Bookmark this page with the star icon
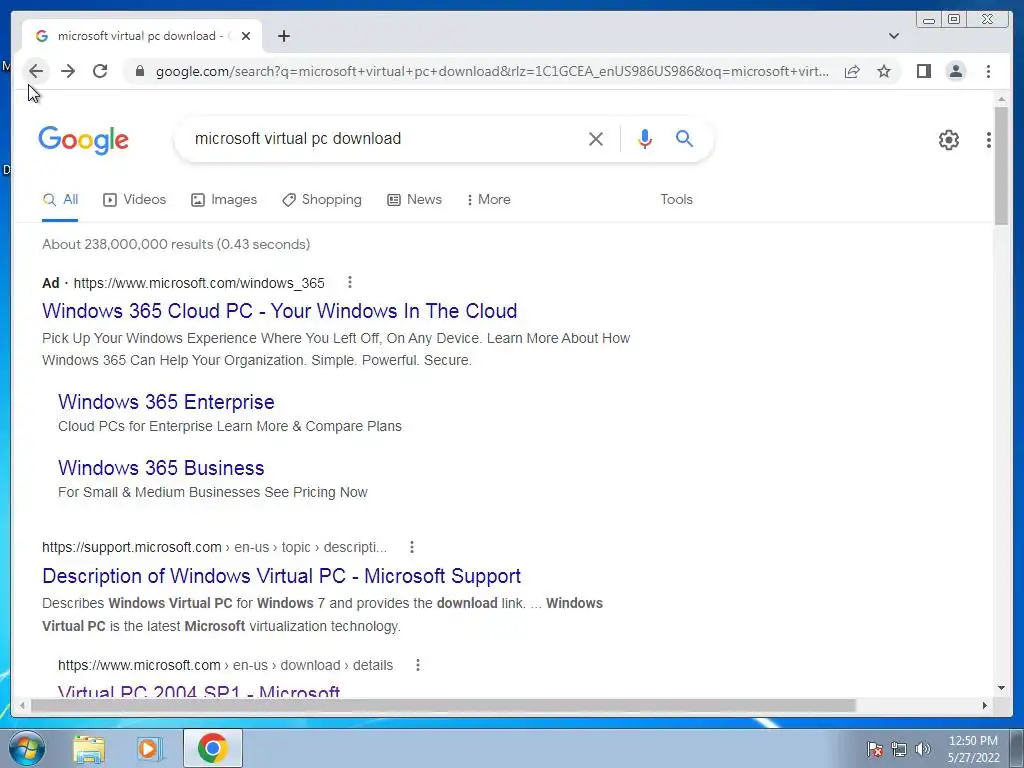1024x768 pixels. pyautogui.click(x=884, y=71)
